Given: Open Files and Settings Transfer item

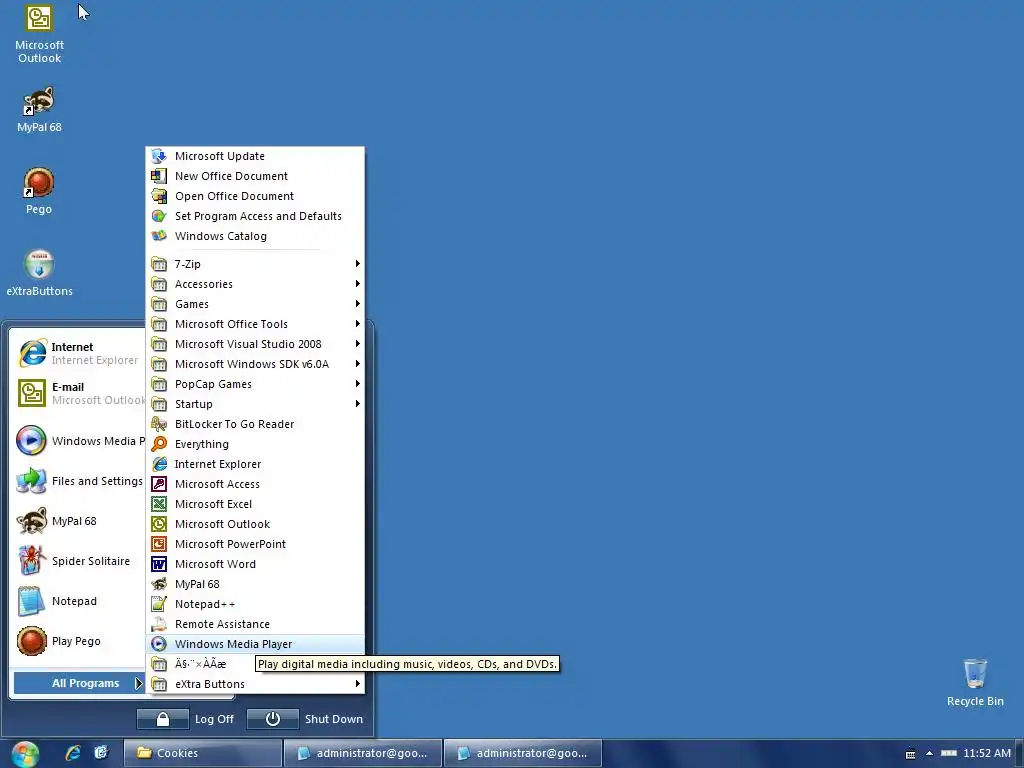Looking at the screenshot, I should point(78,481).
